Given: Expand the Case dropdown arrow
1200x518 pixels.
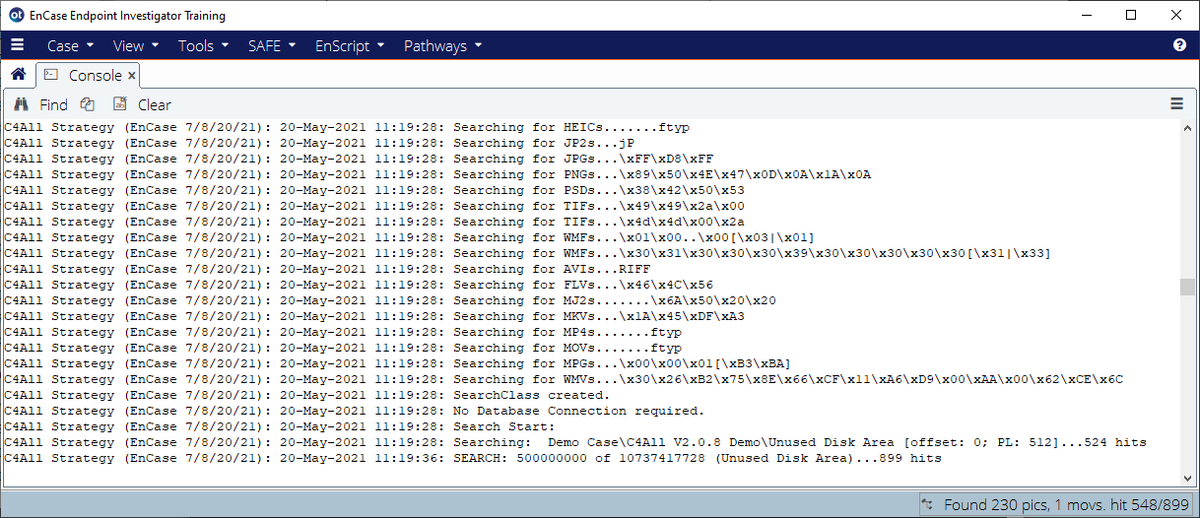Looking at the screenshot, I should click(90, 46).
